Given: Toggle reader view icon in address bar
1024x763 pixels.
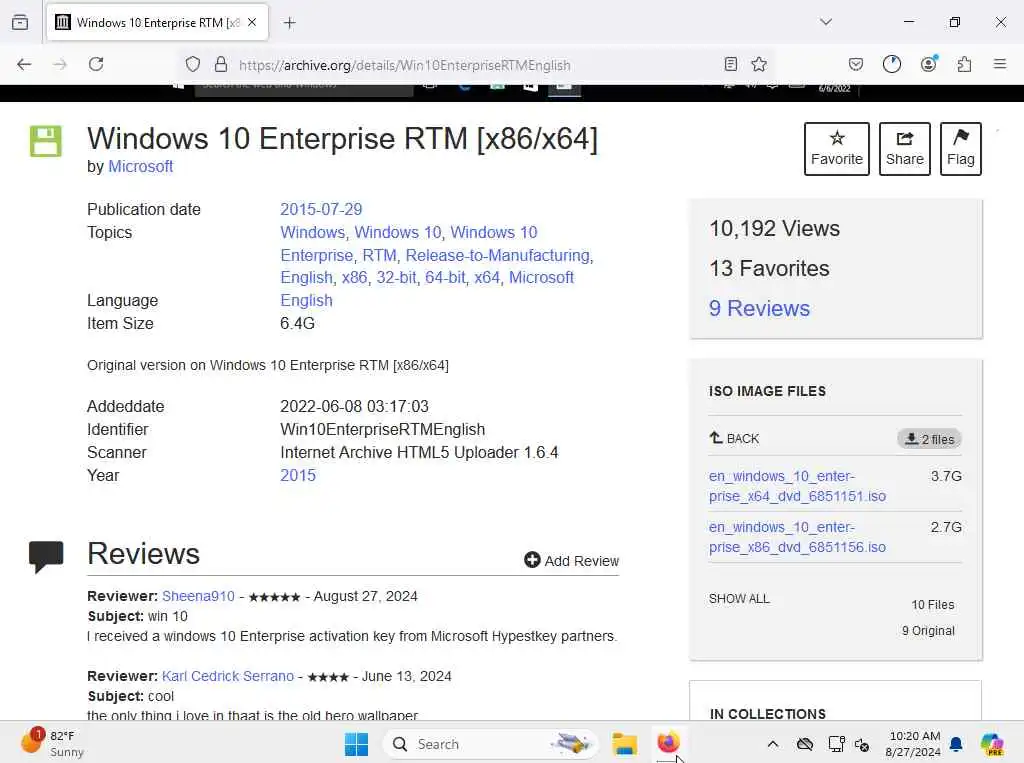Looking at the screenshot, I should coord(731,64).
